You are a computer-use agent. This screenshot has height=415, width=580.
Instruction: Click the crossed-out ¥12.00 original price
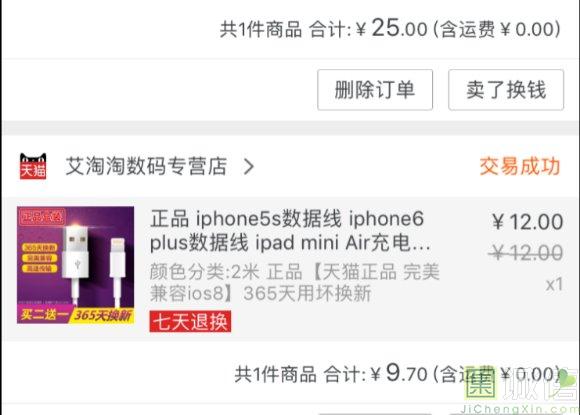(x=526, y=253)
